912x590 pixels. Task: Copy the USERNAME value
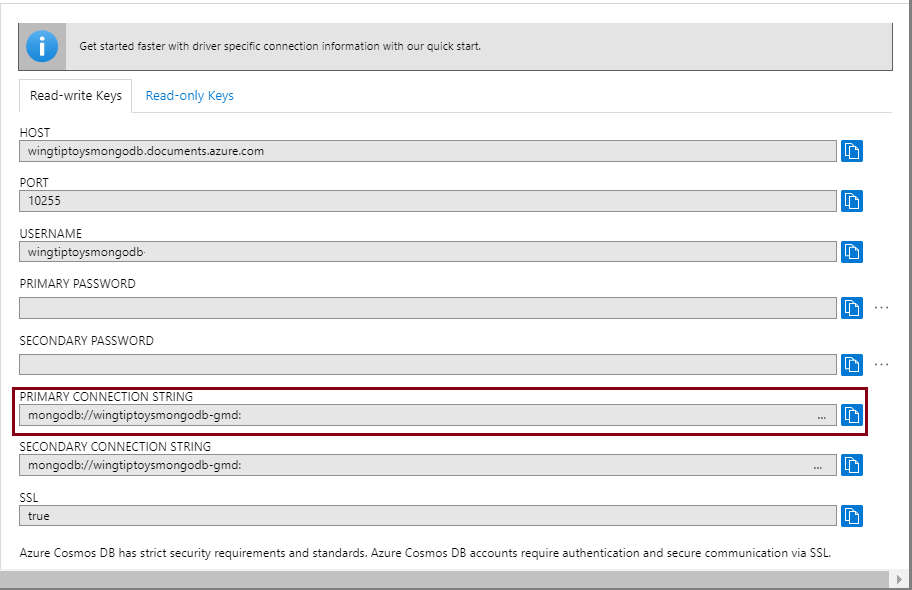[852, 251]
